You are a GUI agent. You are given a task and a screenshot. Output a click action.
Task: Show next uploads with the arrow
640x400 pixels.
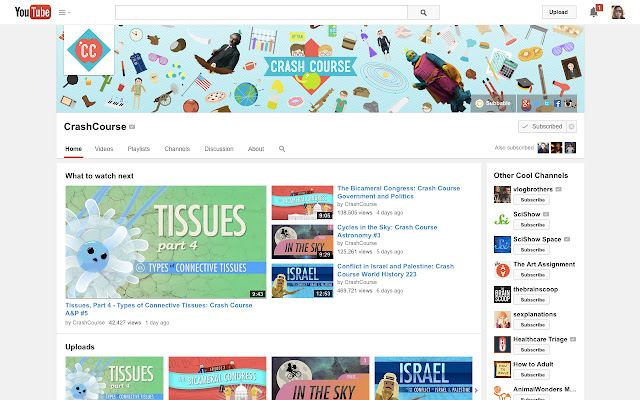point(476,390)
